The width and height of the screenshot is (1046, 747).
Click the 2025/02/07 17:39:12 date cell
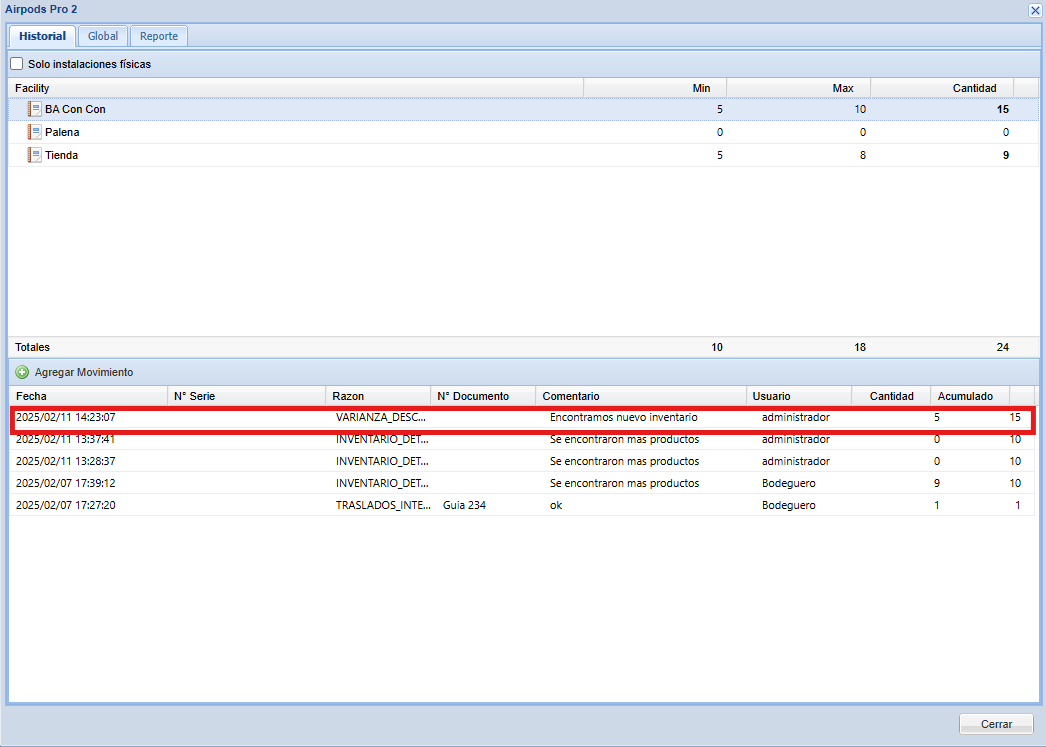(65, 484)
